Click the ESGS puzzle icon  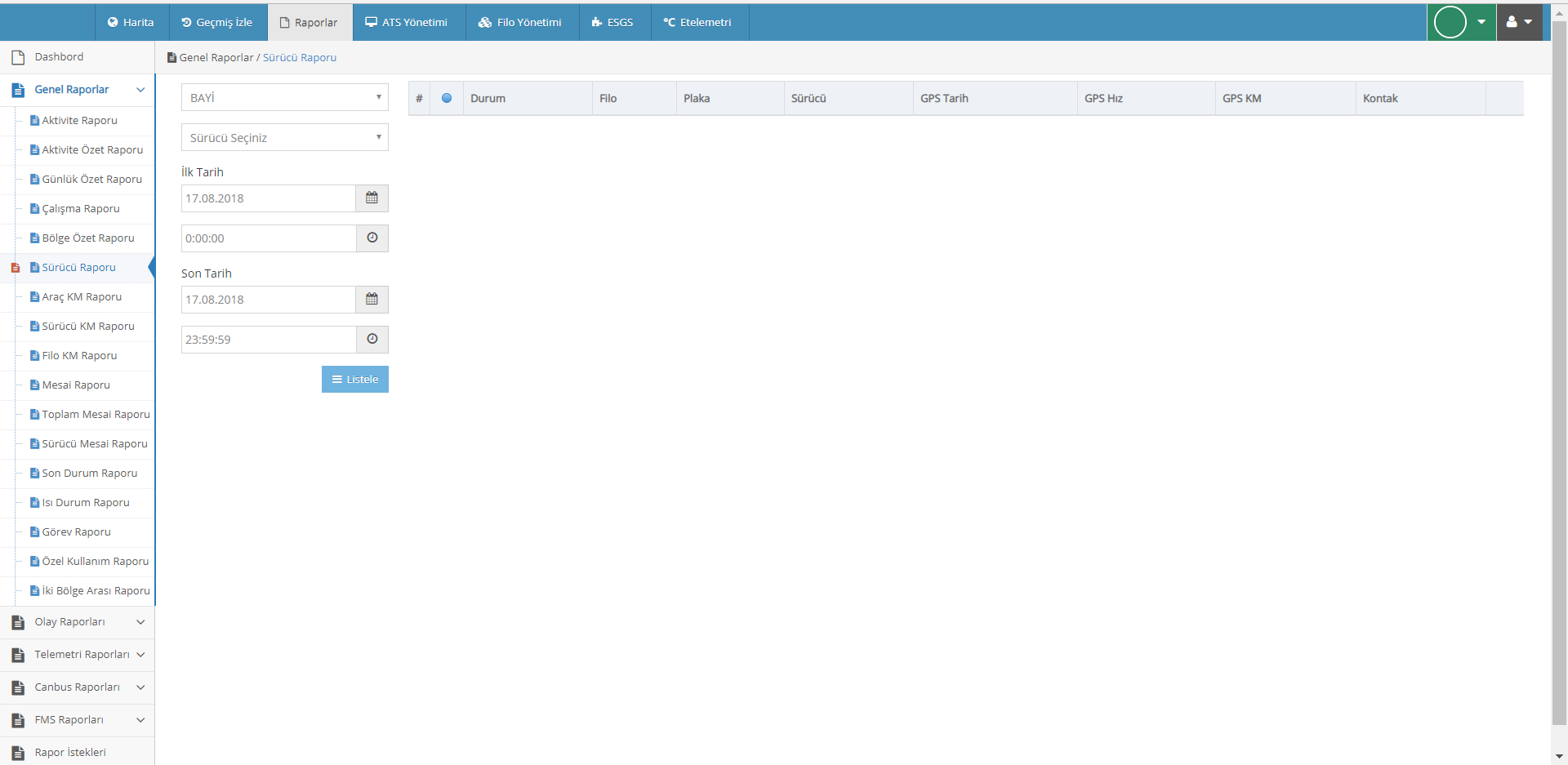[x=597, y=22]
